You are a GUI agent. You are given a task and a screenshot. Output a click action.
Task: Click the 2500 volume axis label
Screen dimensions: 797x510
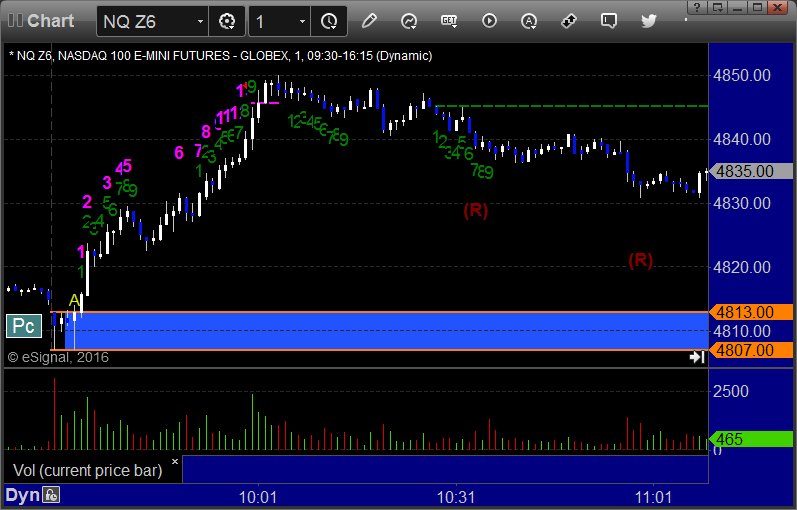click(730, 391)
